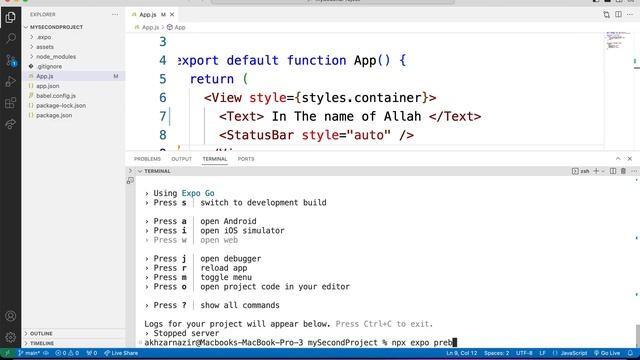Change indentation via Spaces: 2
This screenshot has width=640, height=360.
(496, 353)
